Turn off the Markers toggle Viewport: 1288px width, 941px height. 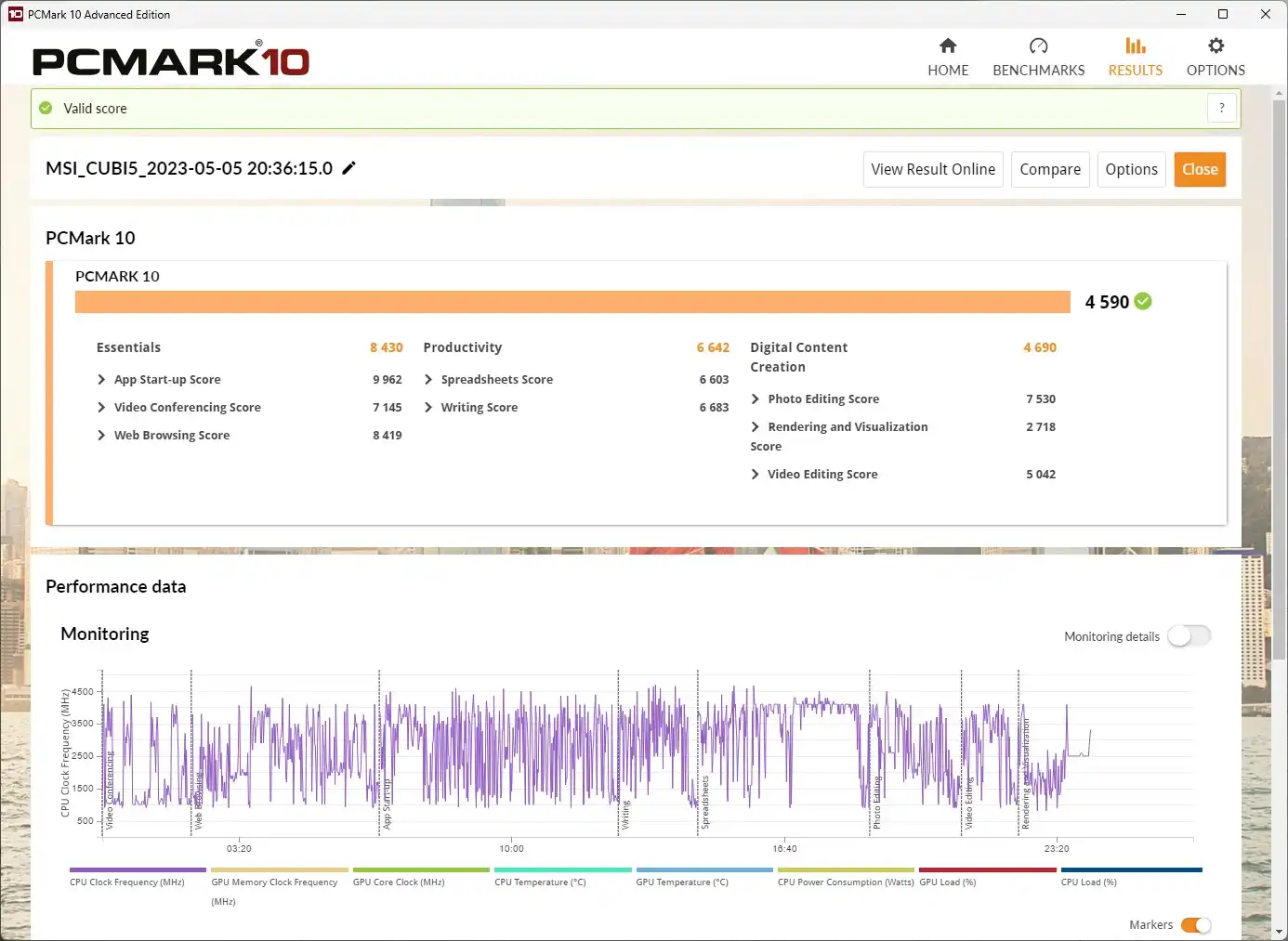(1196, 924)
